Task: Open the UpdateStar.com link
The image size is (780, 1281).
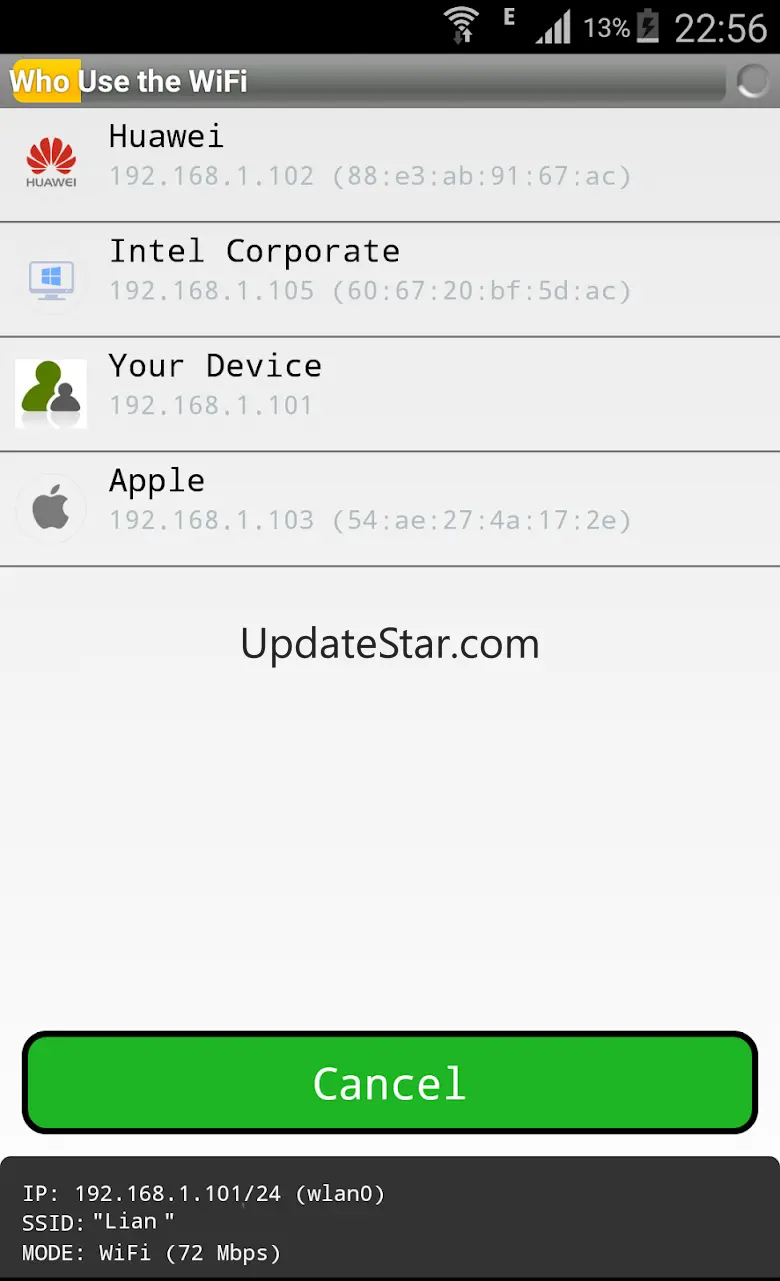Action: pos(390,643)
